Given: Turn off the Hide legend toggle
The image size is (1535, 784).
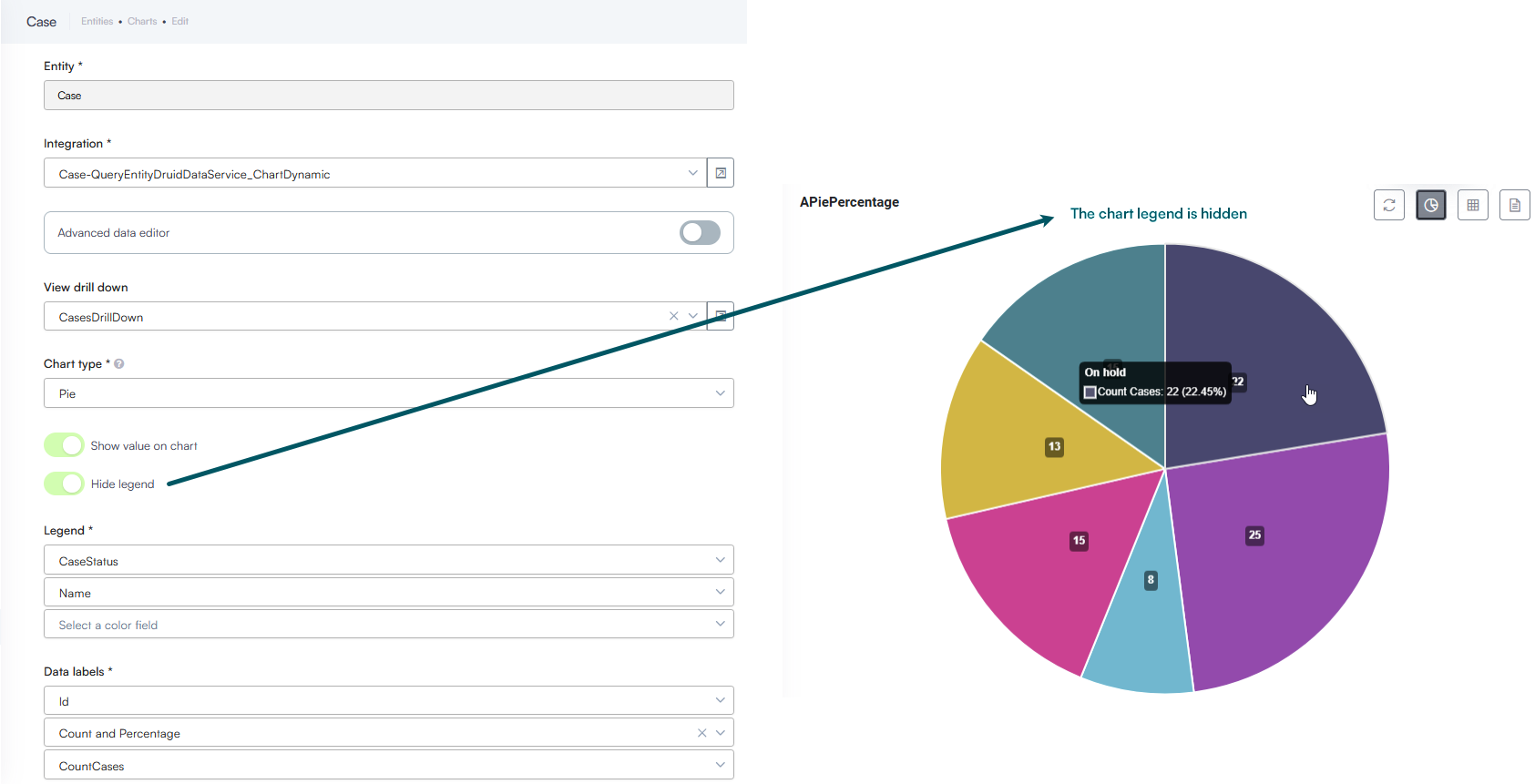Looking at the screenshot, I should click(64, 484).
